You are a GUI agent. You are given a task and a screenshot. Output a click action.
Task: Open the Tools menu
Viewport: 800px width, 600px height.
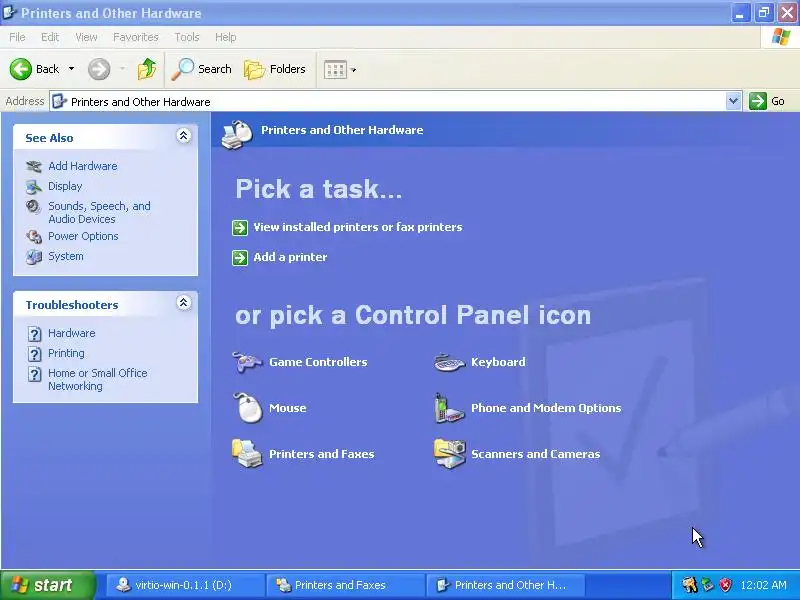(187, 37)
